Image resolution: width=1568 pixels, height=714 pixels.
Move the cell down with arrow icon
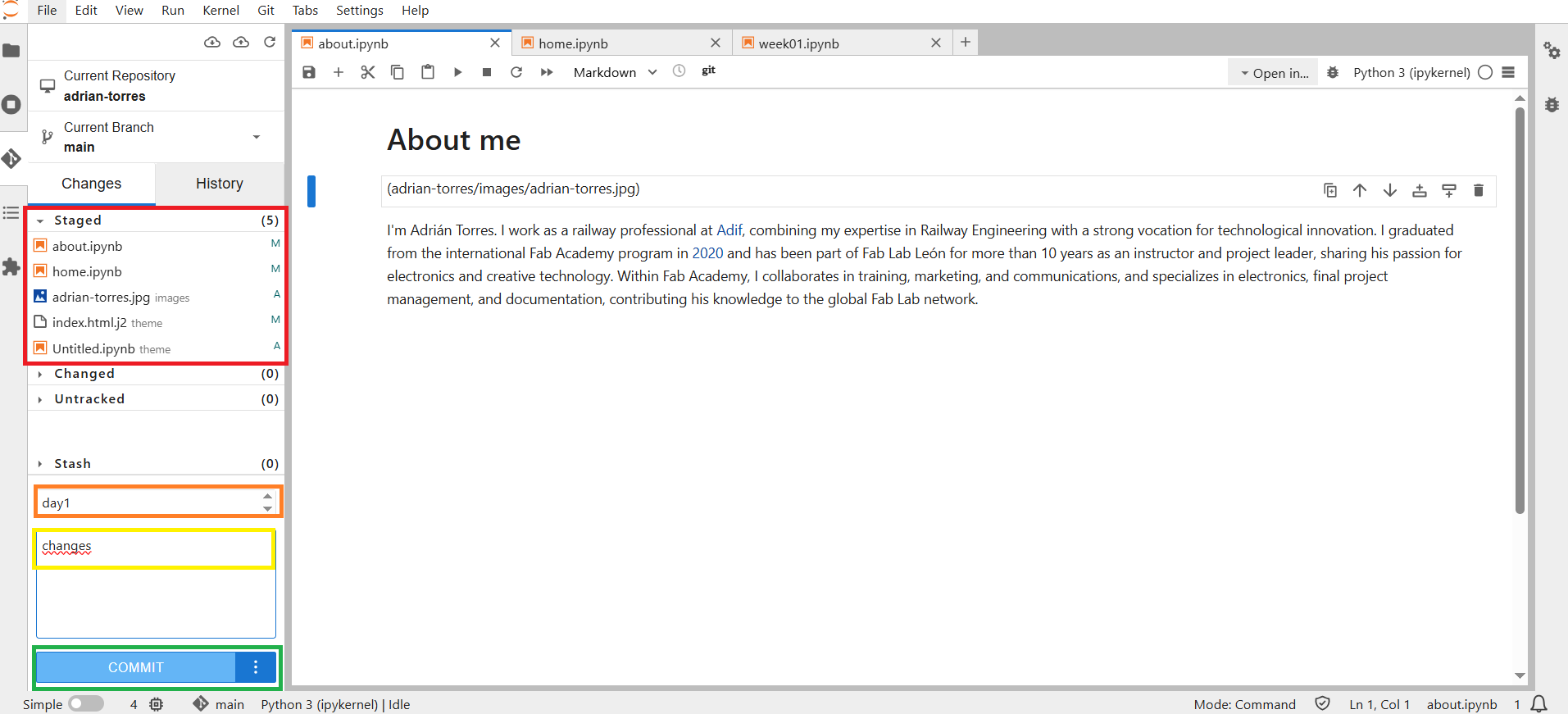(1389, 190)
